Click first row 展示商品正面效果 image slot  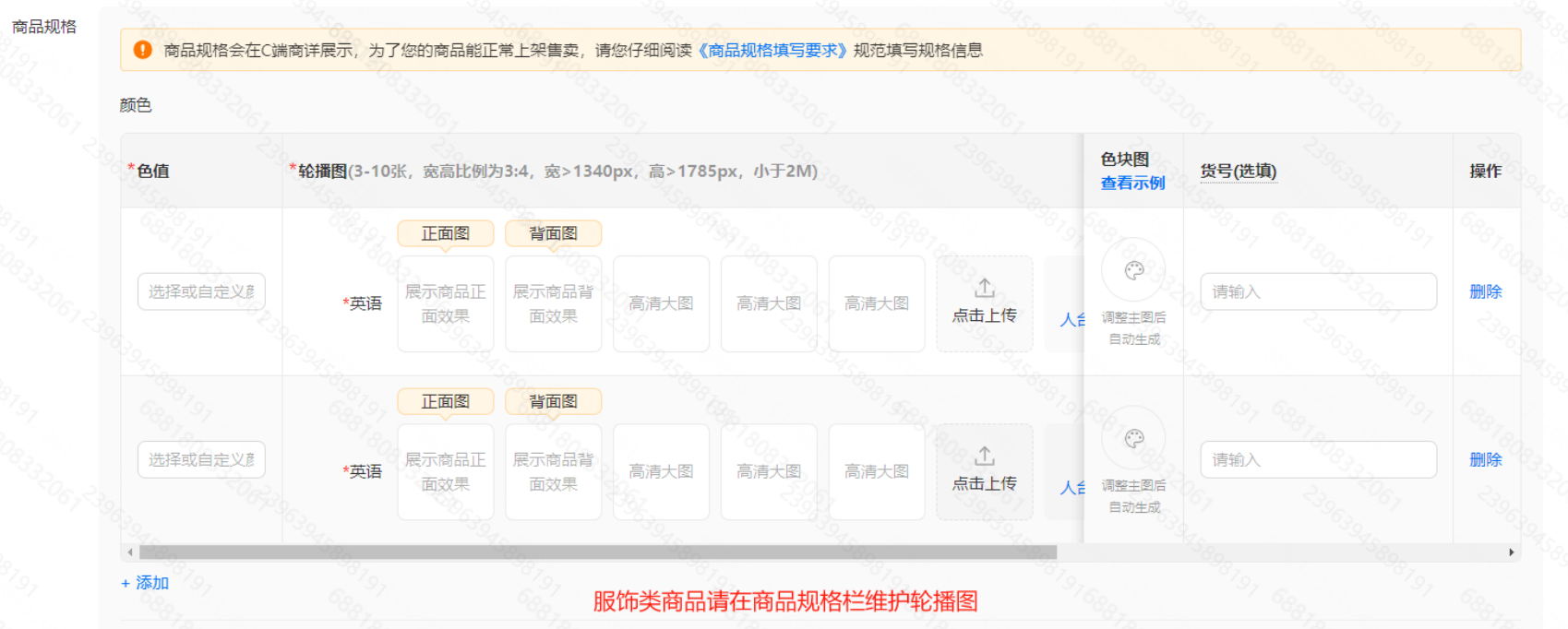[x=446, y=303]
